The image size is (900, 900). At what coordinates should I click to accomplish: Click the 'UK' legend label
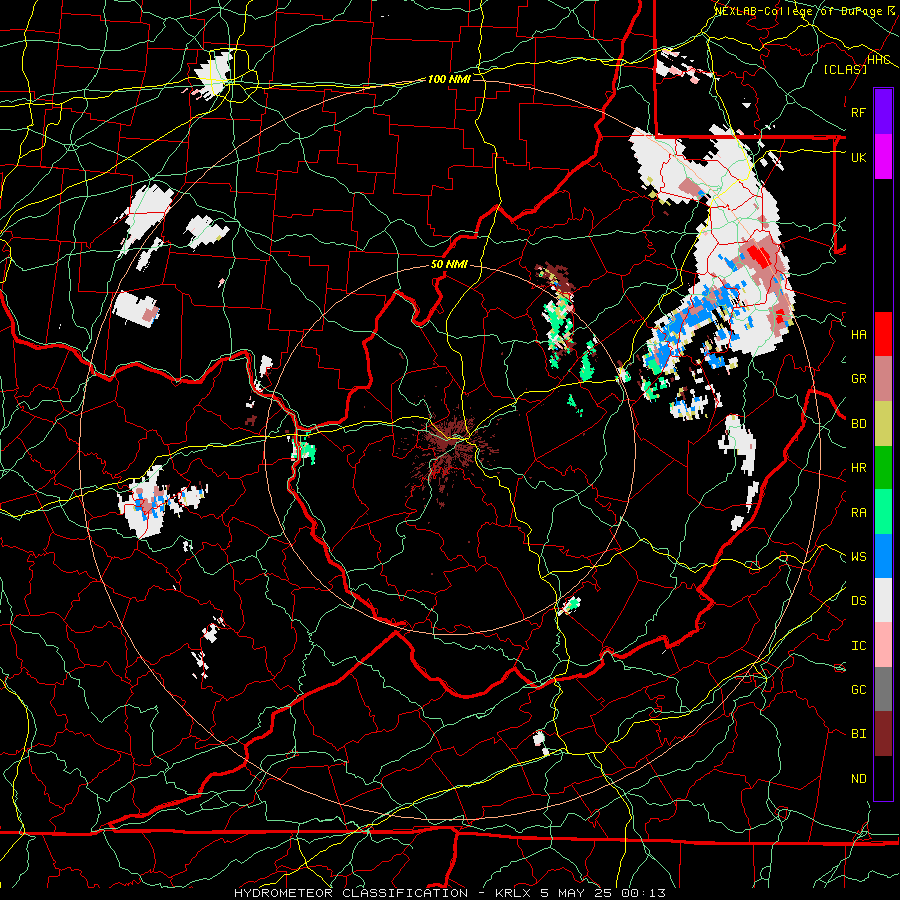click(858, 157)
